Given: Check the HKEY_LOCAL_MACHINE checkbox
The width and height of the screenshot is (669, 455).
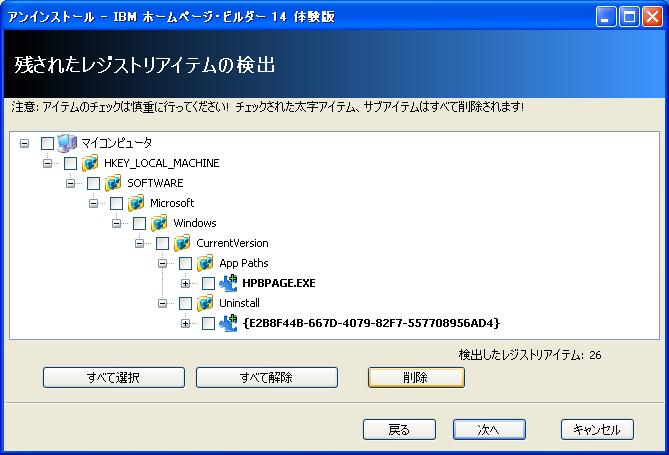Looking at the screenshot, I should [70, 163].
